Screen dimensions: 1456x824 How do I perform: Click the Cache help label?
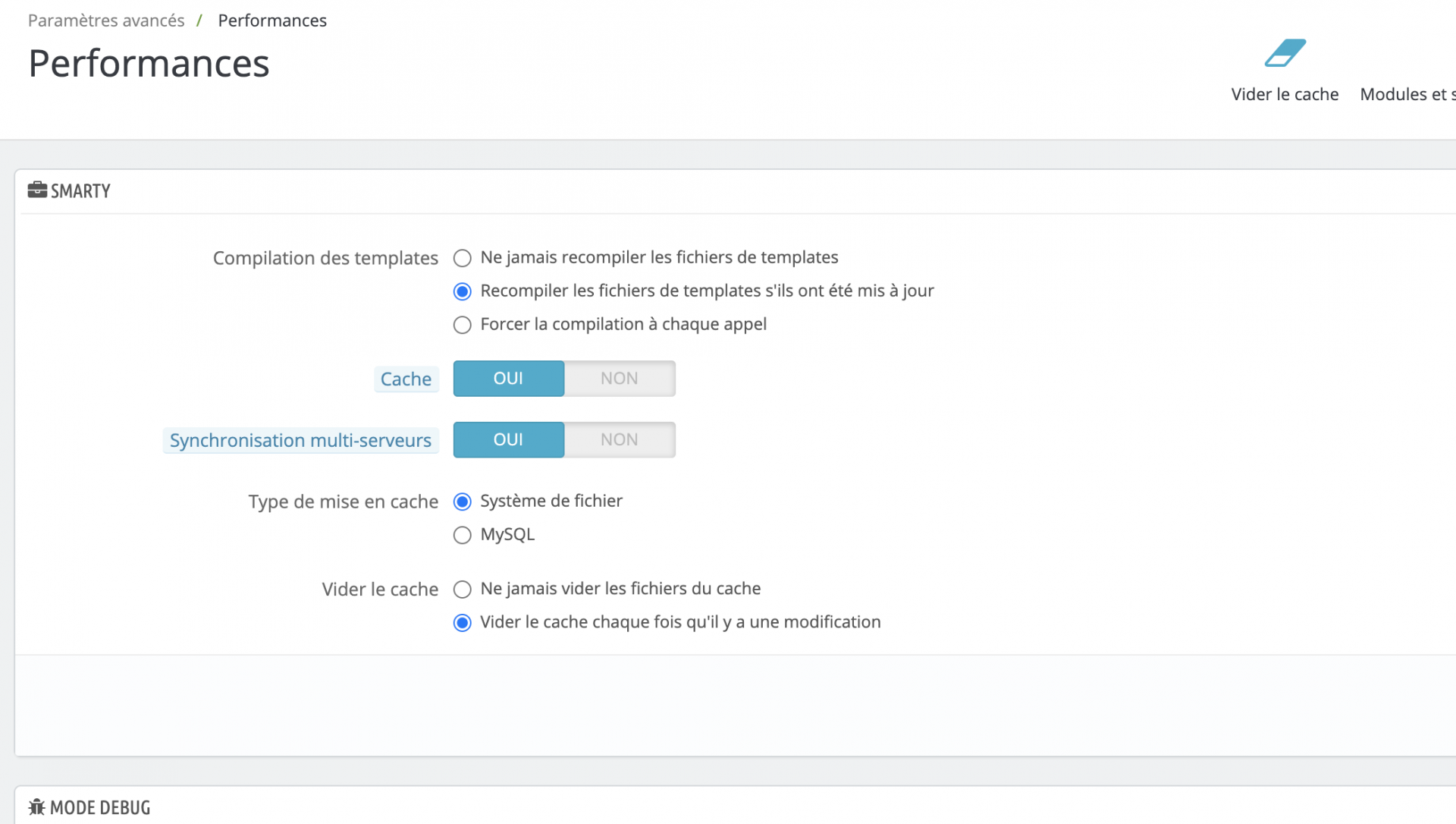[x=406, y=379]
